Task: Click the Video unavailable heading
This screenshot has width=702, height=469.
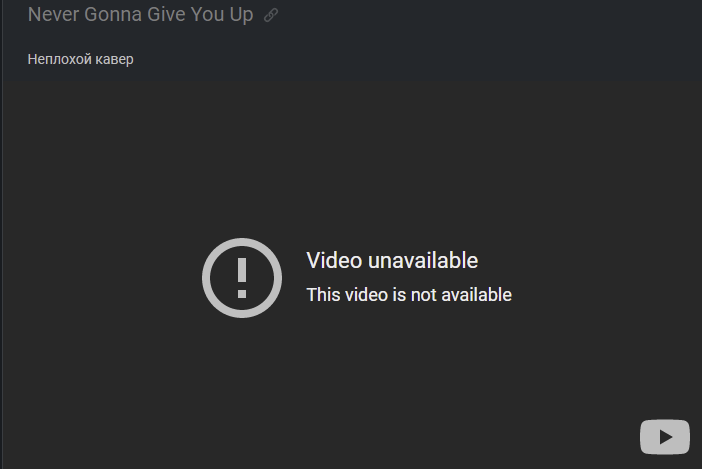Action: pyautogui.click(x=392, y=260)
